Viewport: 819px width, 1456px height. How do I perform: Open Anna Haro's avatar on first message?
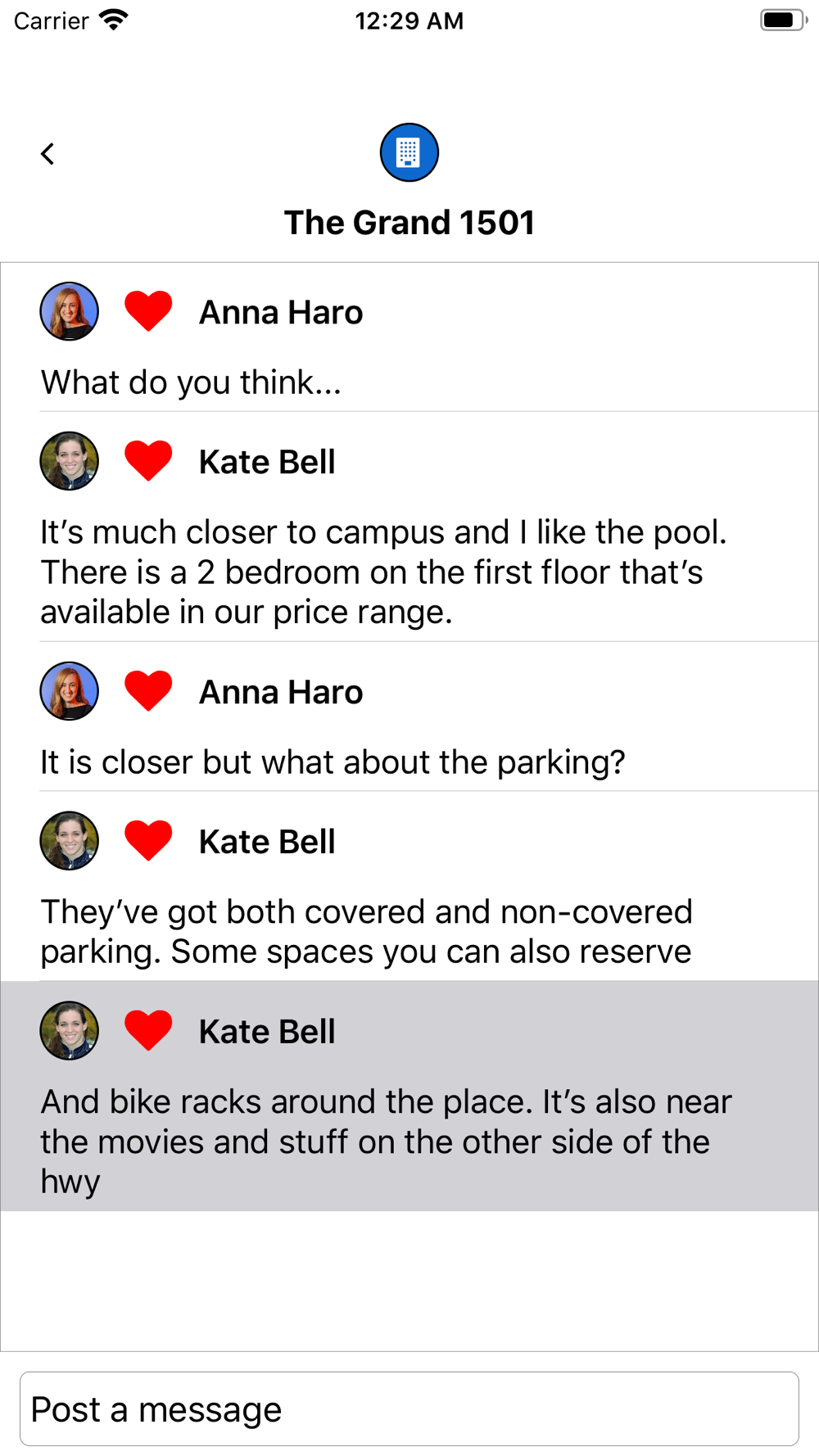70,311
